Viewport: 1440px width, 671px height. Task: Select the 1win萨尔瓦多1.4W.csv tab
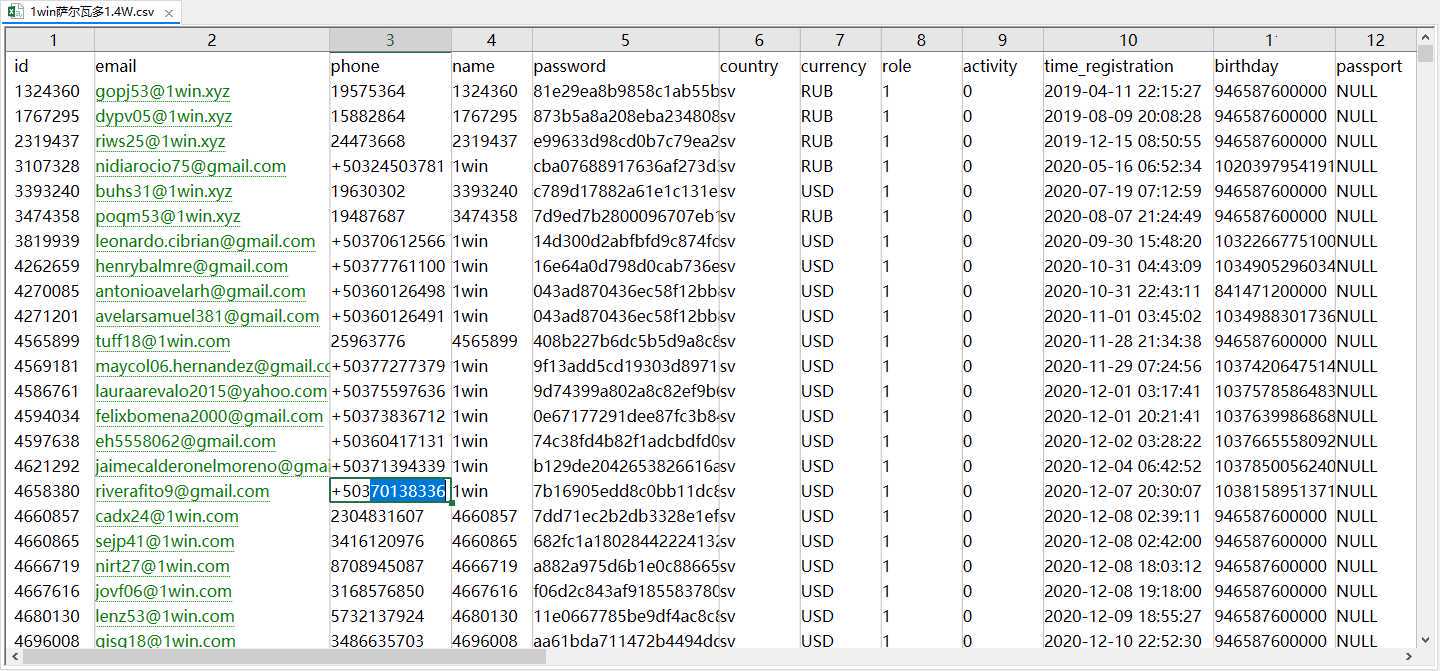pyautogui.click(x=91, y=12)
